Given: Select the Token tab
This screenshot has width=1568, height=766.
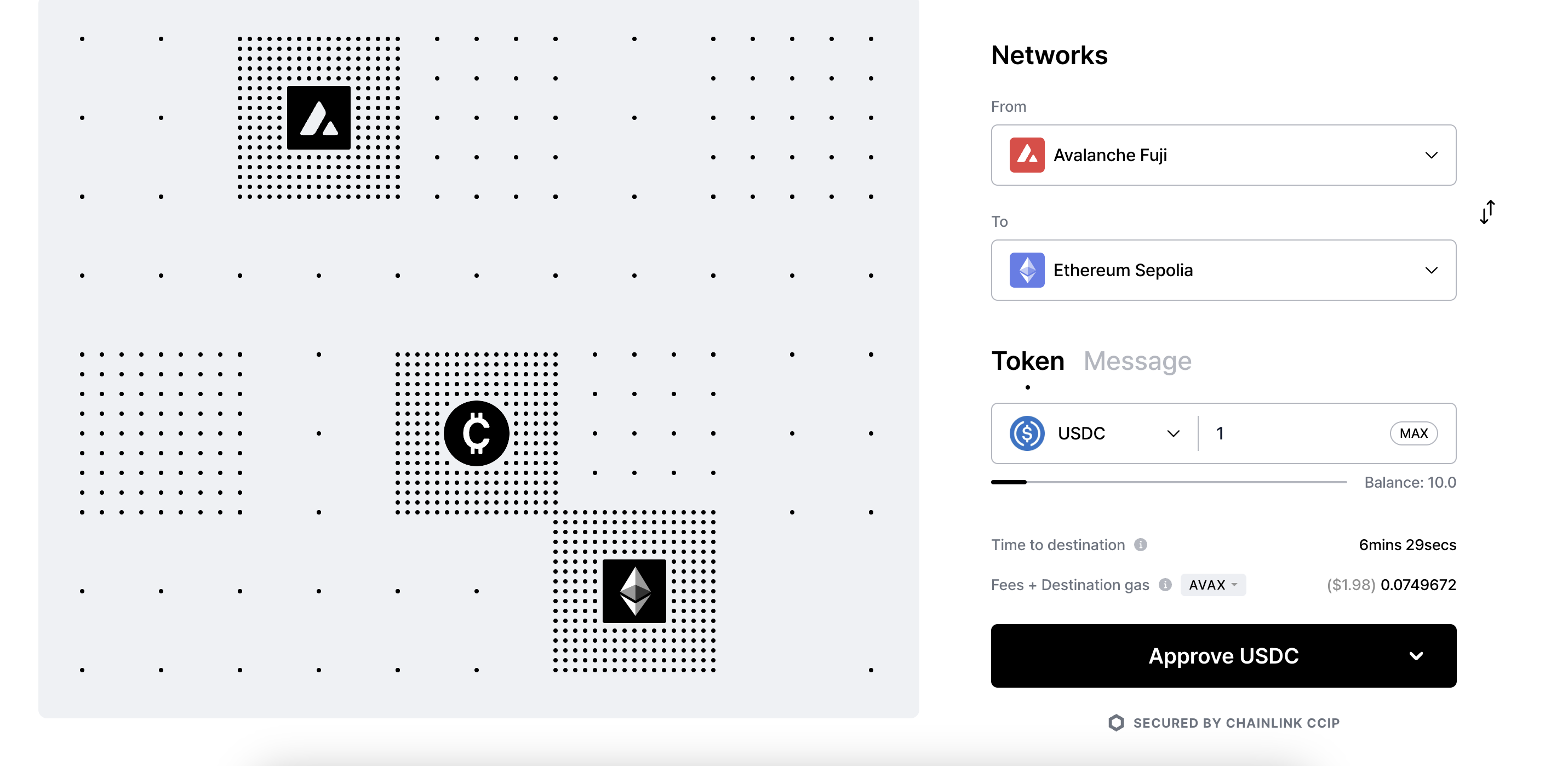Looking at the screenshot, I should [1027, 361].
